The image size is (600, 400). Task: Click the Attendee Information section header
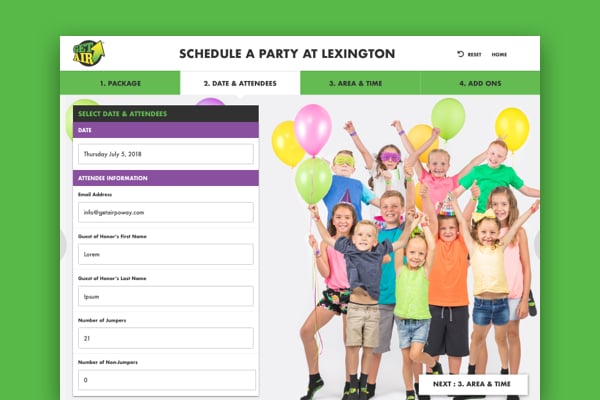click(x=166, y=178)
